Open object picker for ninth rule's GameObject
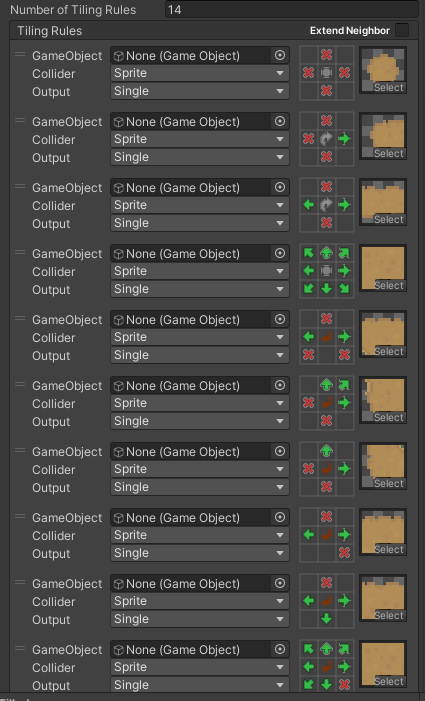425x701 pixels. point(280,583)
